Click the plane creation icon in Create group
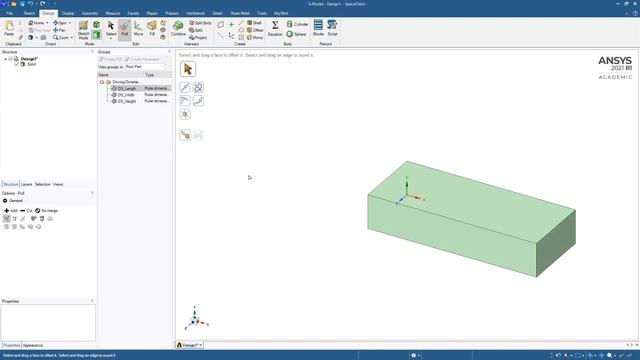The width and height of the screenshot is (640, 360). coord(221,24)
